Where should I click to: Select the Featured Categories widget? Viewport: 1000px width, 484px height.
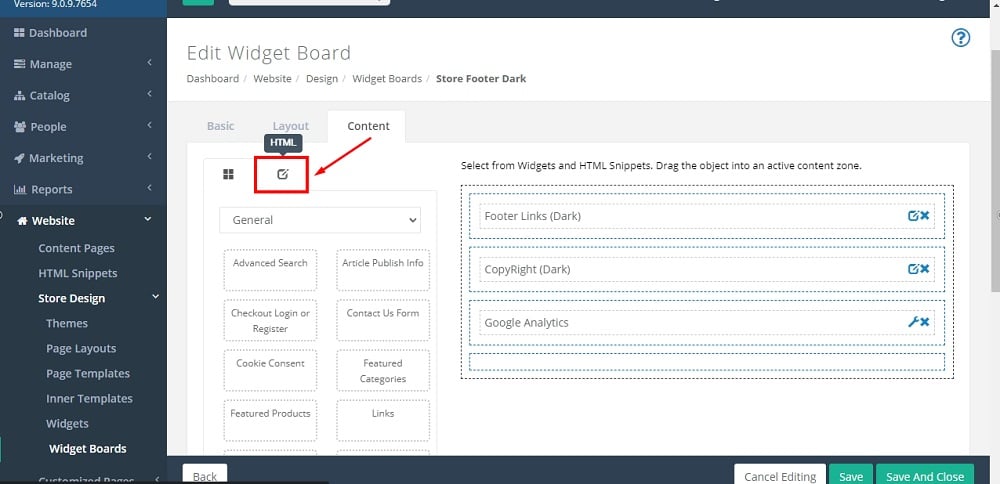click(x=383, y=370)
